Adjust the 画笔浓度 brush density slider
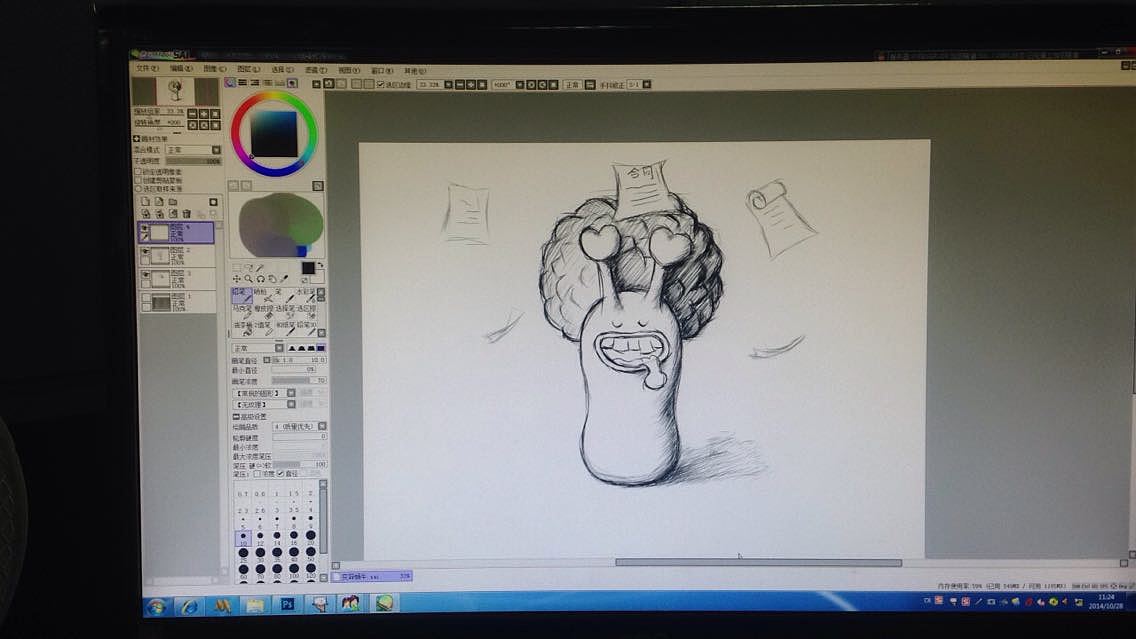 pyautogui.click(x=300, y=380)
